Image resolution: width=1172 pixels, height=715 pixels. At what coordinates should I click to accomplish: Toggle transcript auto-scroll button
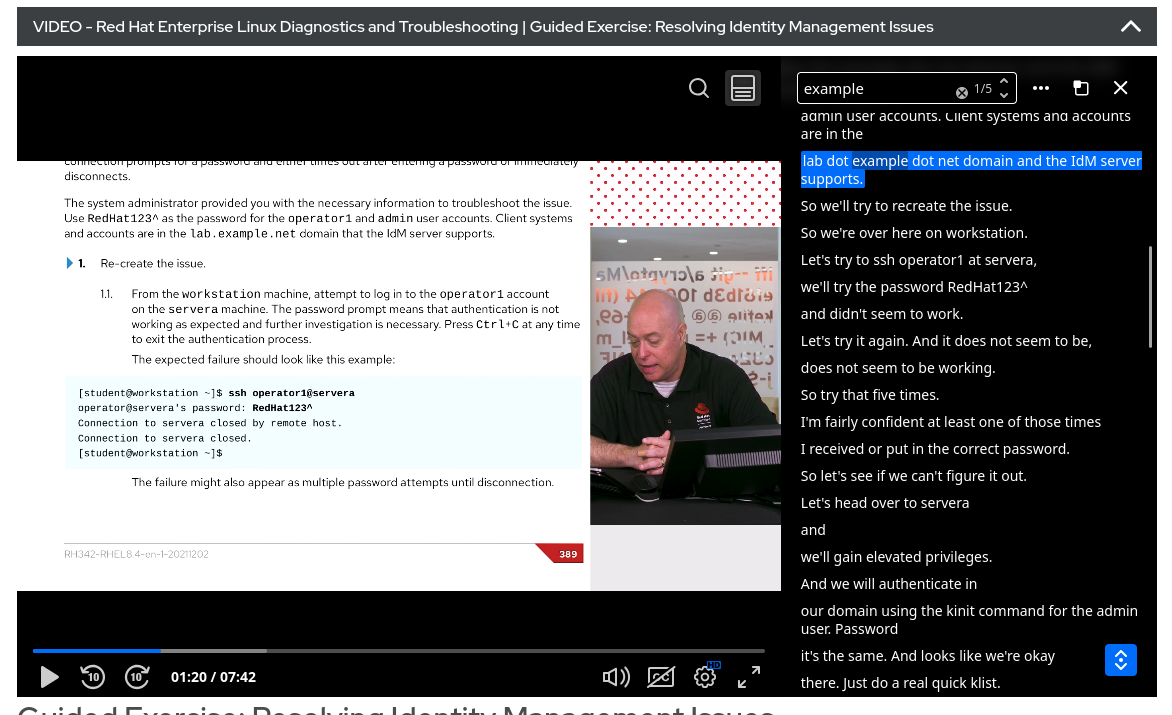coord(1120,660)
